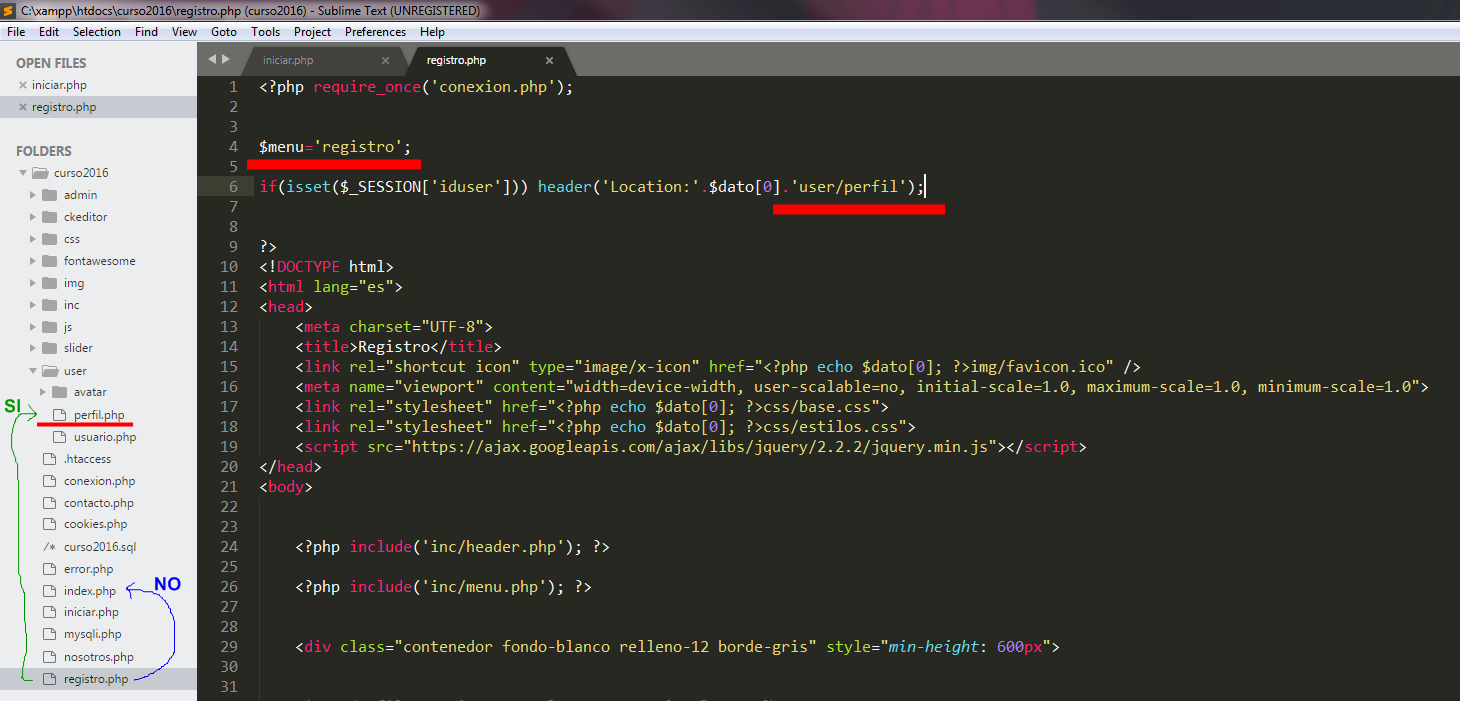
Task: Switch to the iniciar.php tab
Action: click(x=288, y=61)
